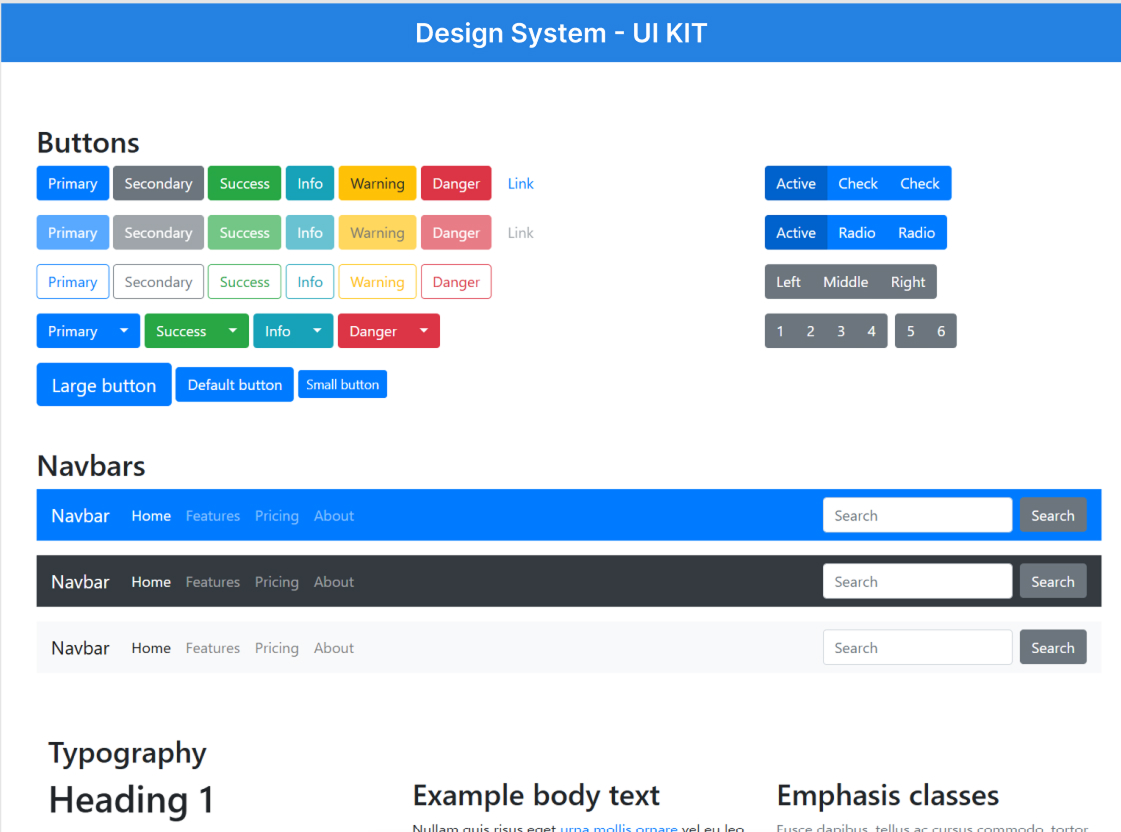Focus the Search field in blue navbar

(x=916, y=516)
